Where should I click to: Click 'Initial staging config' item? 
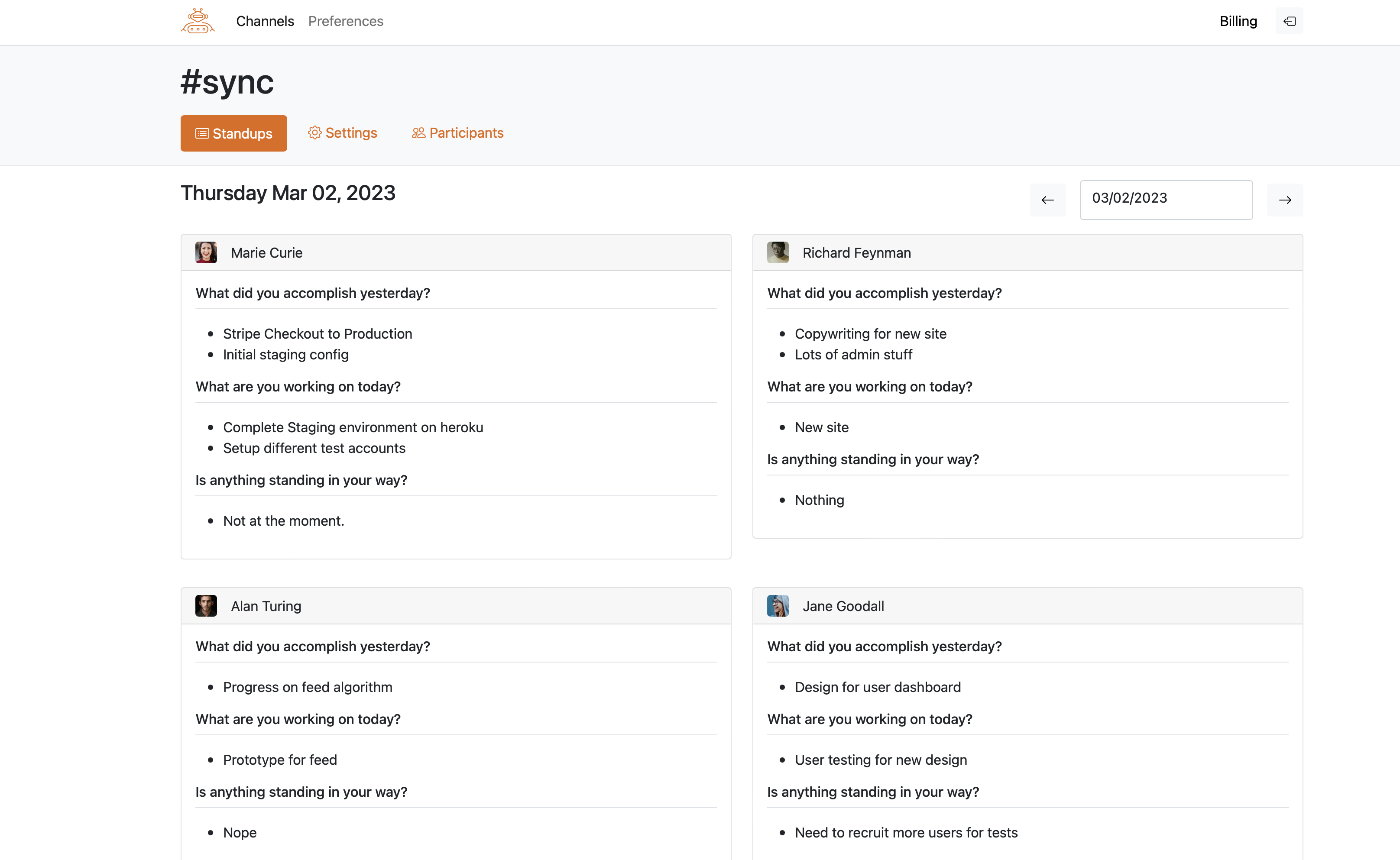[x=285, y=354]
